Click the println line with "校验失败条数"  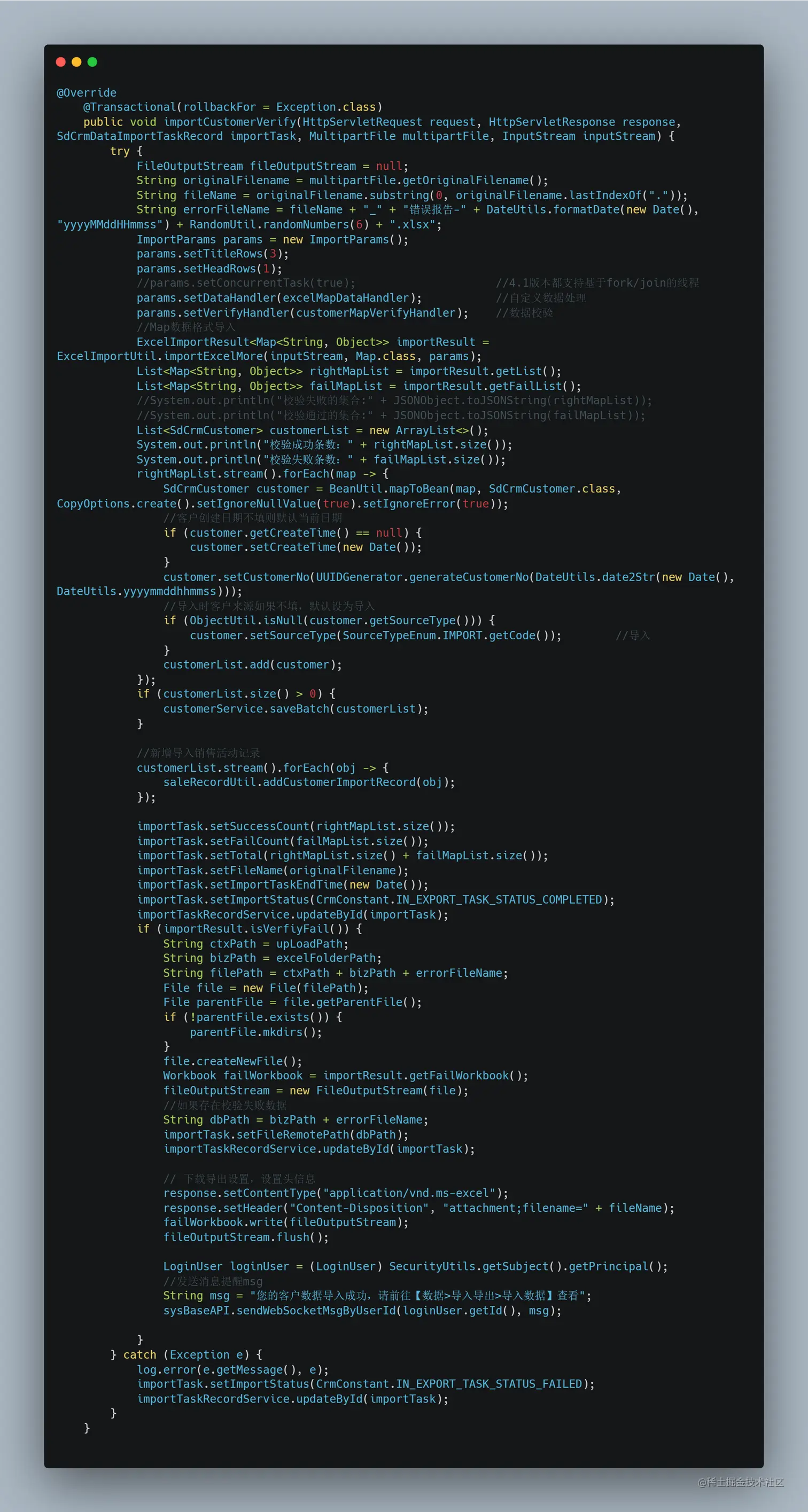[x=321, y=460]
